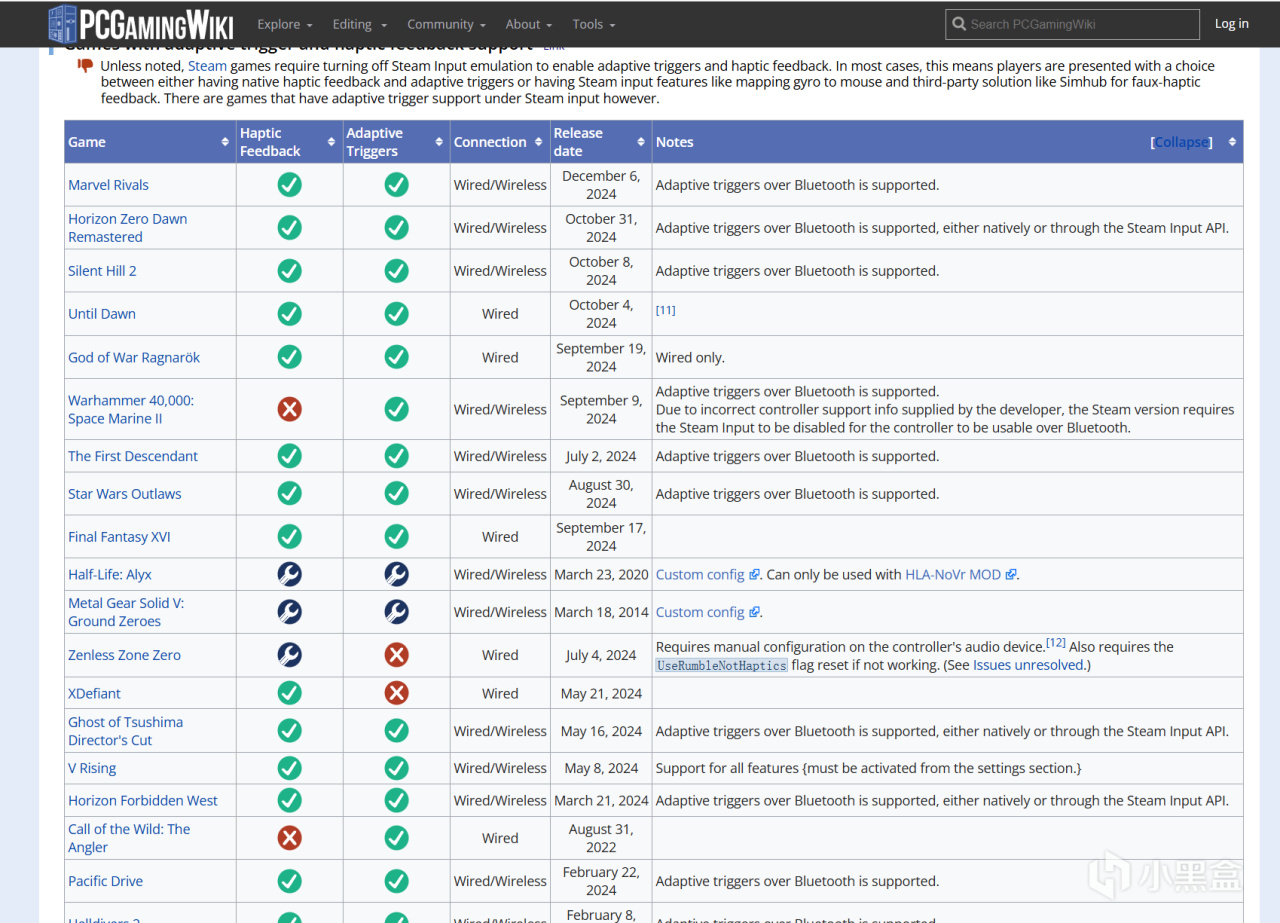Click the PCGamingWiki logo icon

[62, 23]
